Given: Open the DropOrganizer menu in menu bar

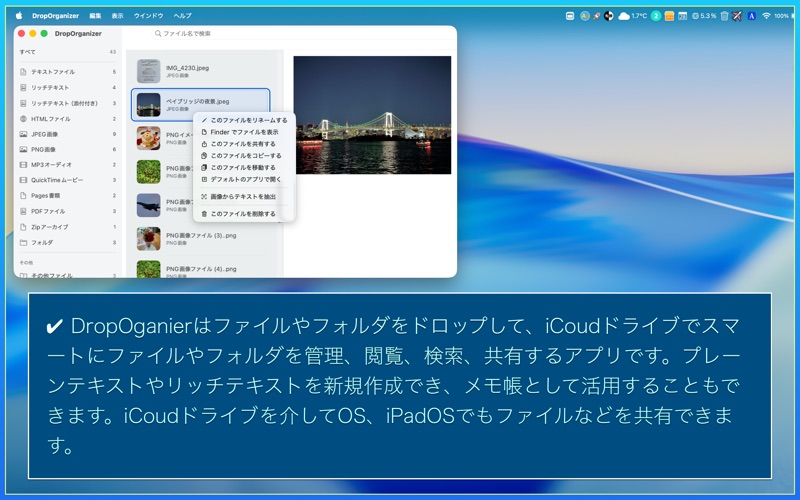Looking at the screenshot, I should click(x=55, y=16).
